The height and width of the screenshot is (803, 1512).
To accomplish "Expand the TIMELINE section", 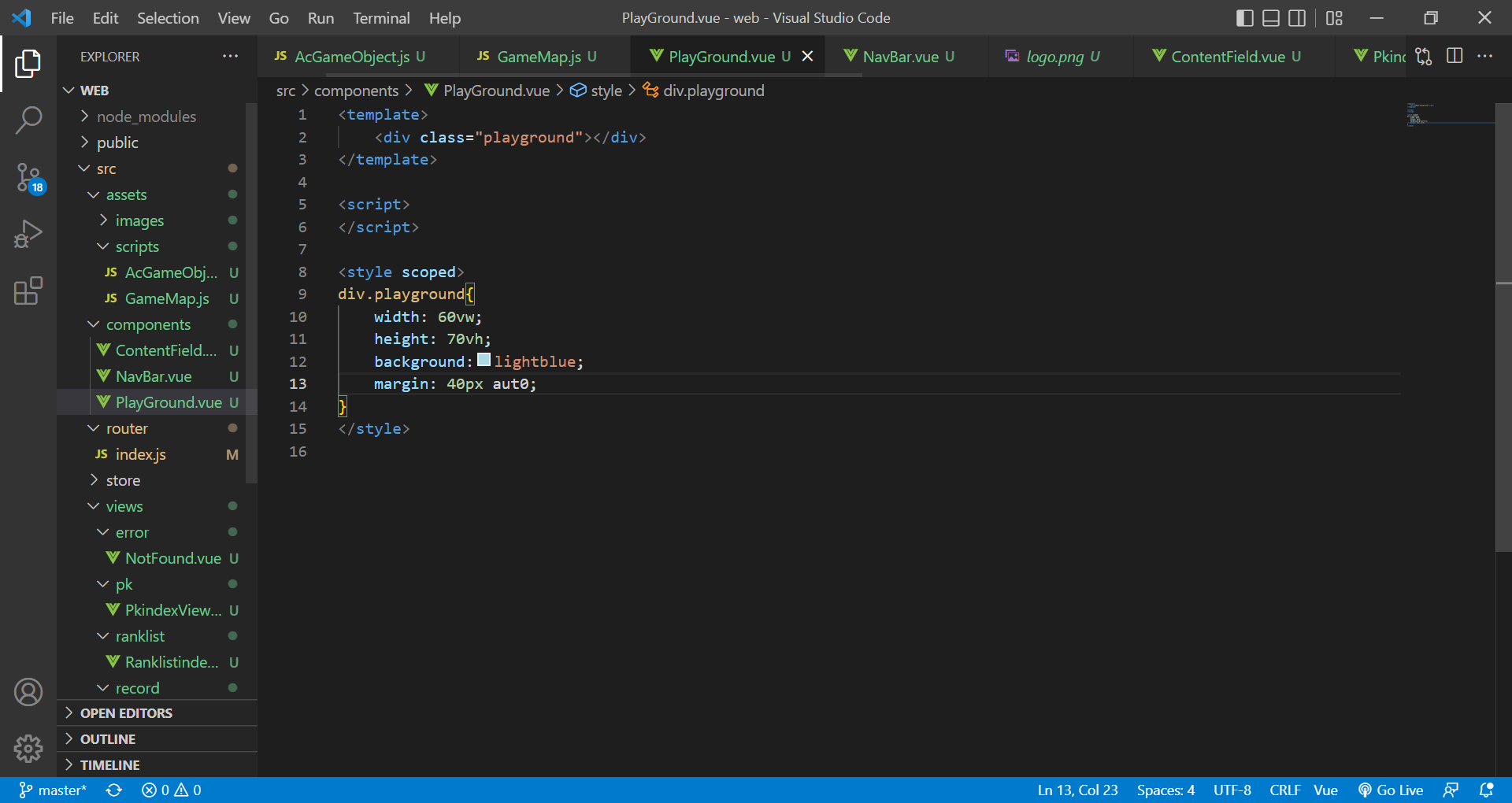I will [157, 764].
